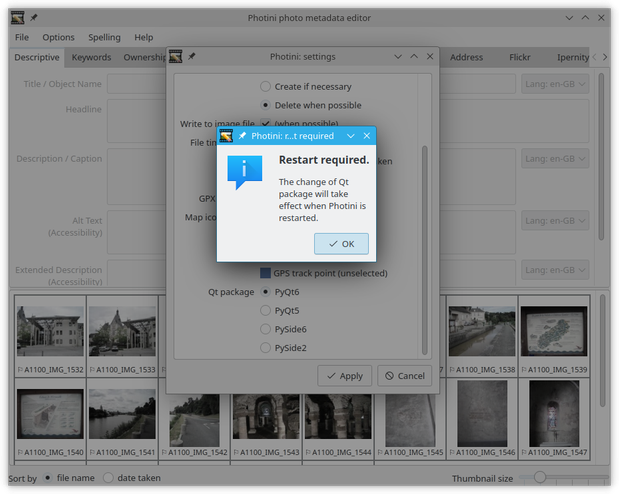
Task: Select the PySide2 Qt package option
Action: tap(265, 347)
